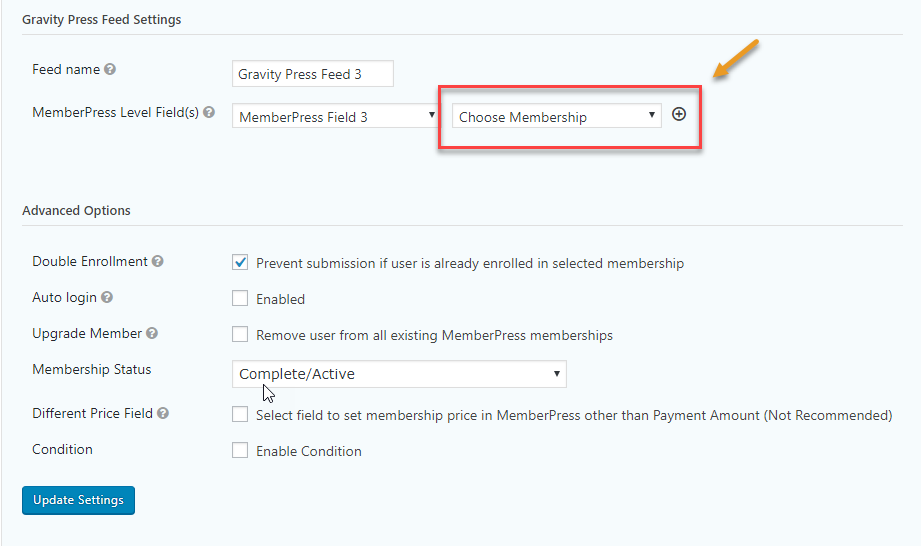921x546 pixels.
Task: Focus the Feed name text field
Action: (312, 73)
